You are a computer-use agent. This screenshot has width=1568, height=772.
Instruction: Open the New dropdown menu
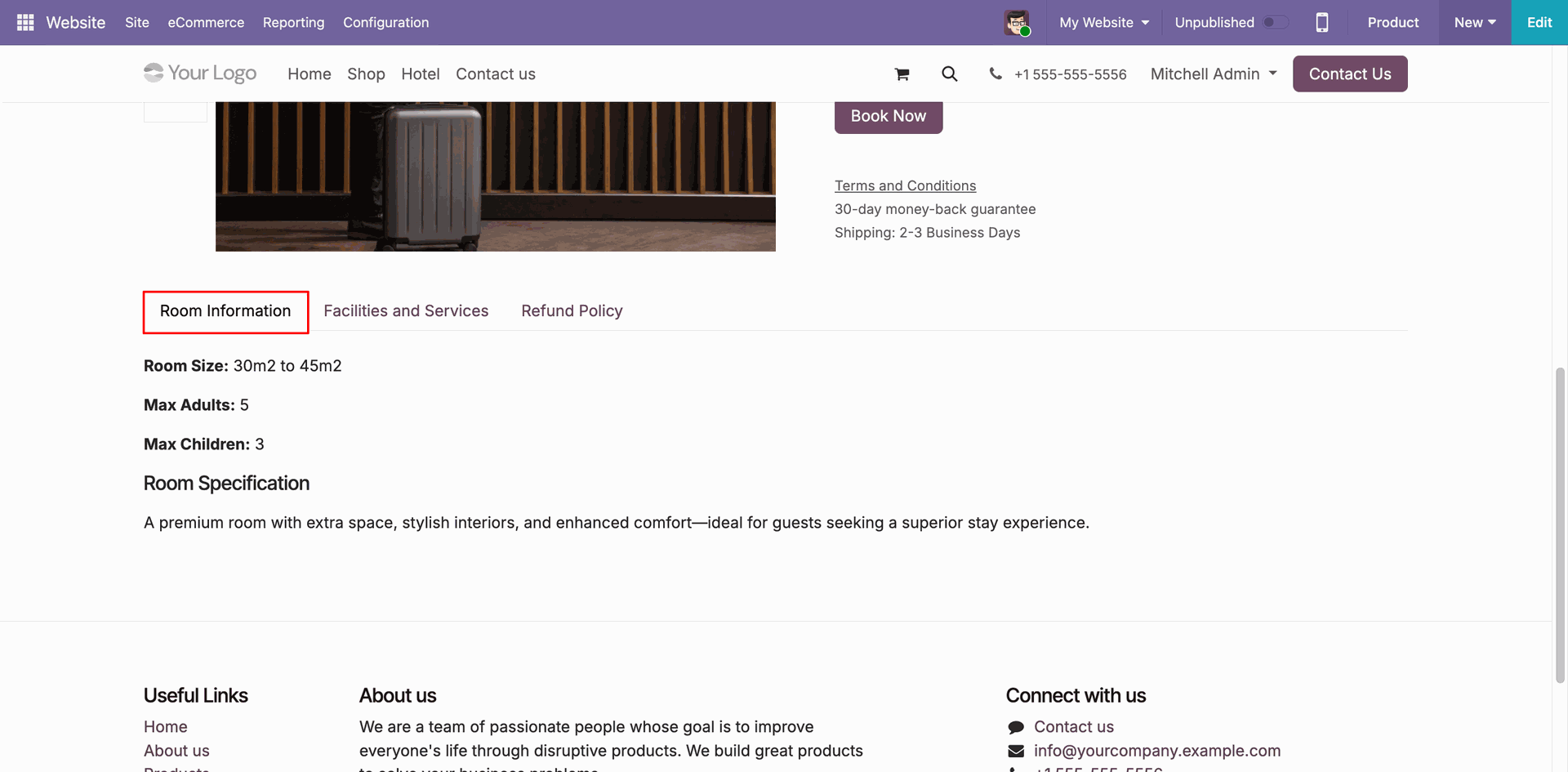pyautogui.click(x=1475, y=22)
